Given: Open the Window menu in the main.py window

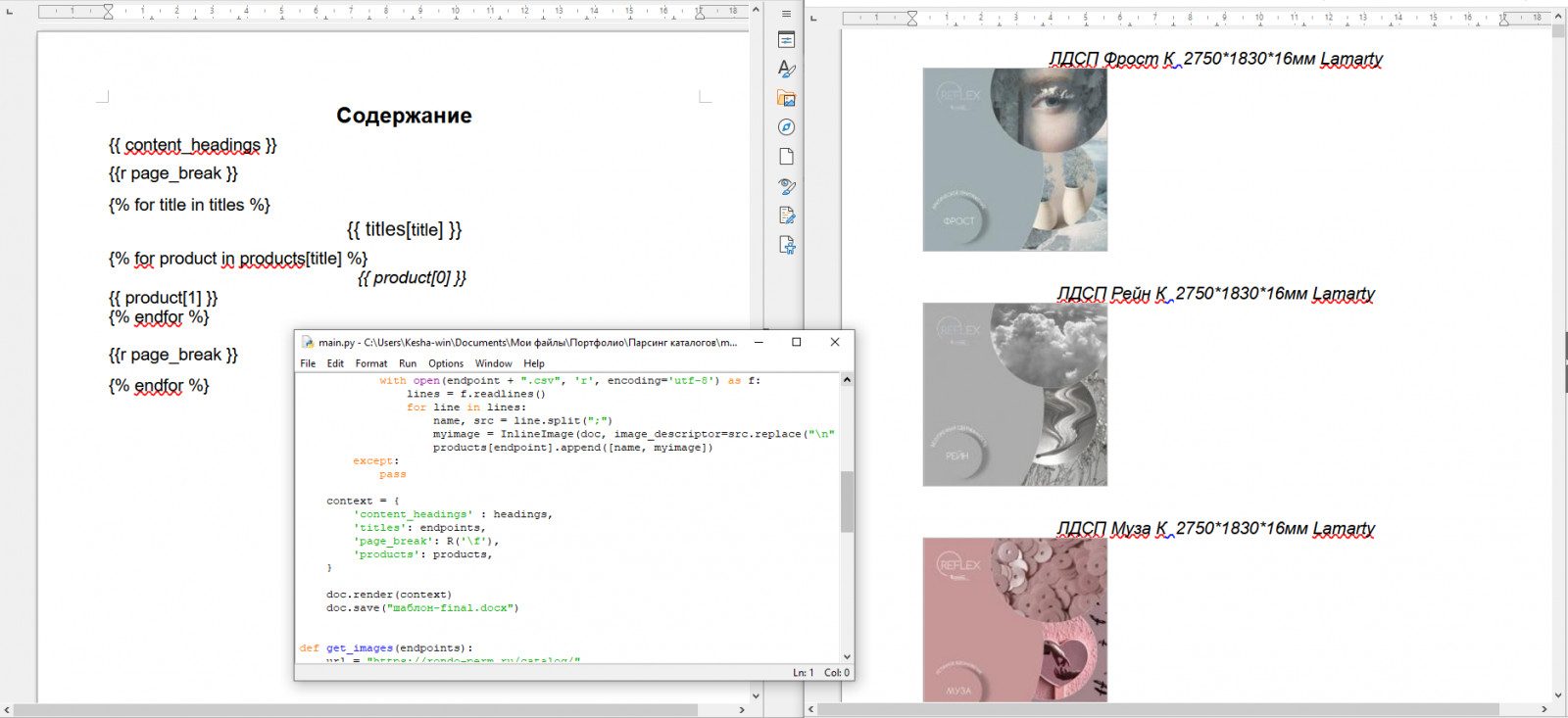Looking at the screenshot, I should click(494, 363).
